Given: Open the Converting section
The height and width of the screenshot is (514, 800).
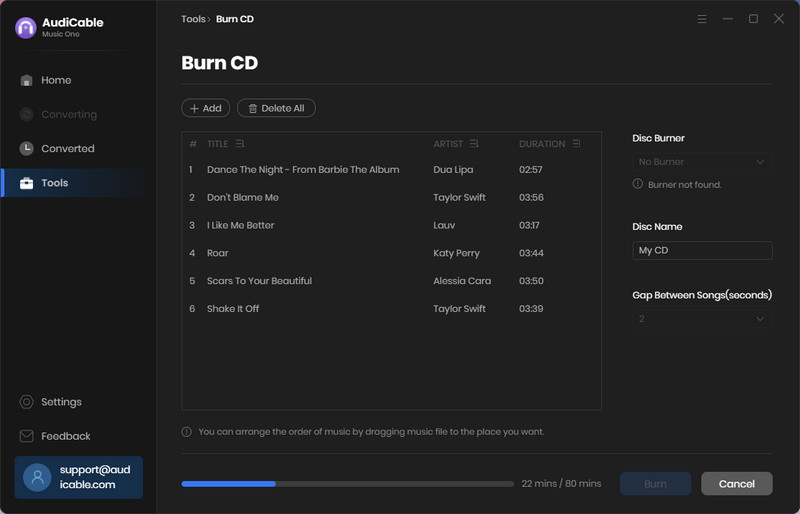Looking at the screenshot, I should (69, 114).
